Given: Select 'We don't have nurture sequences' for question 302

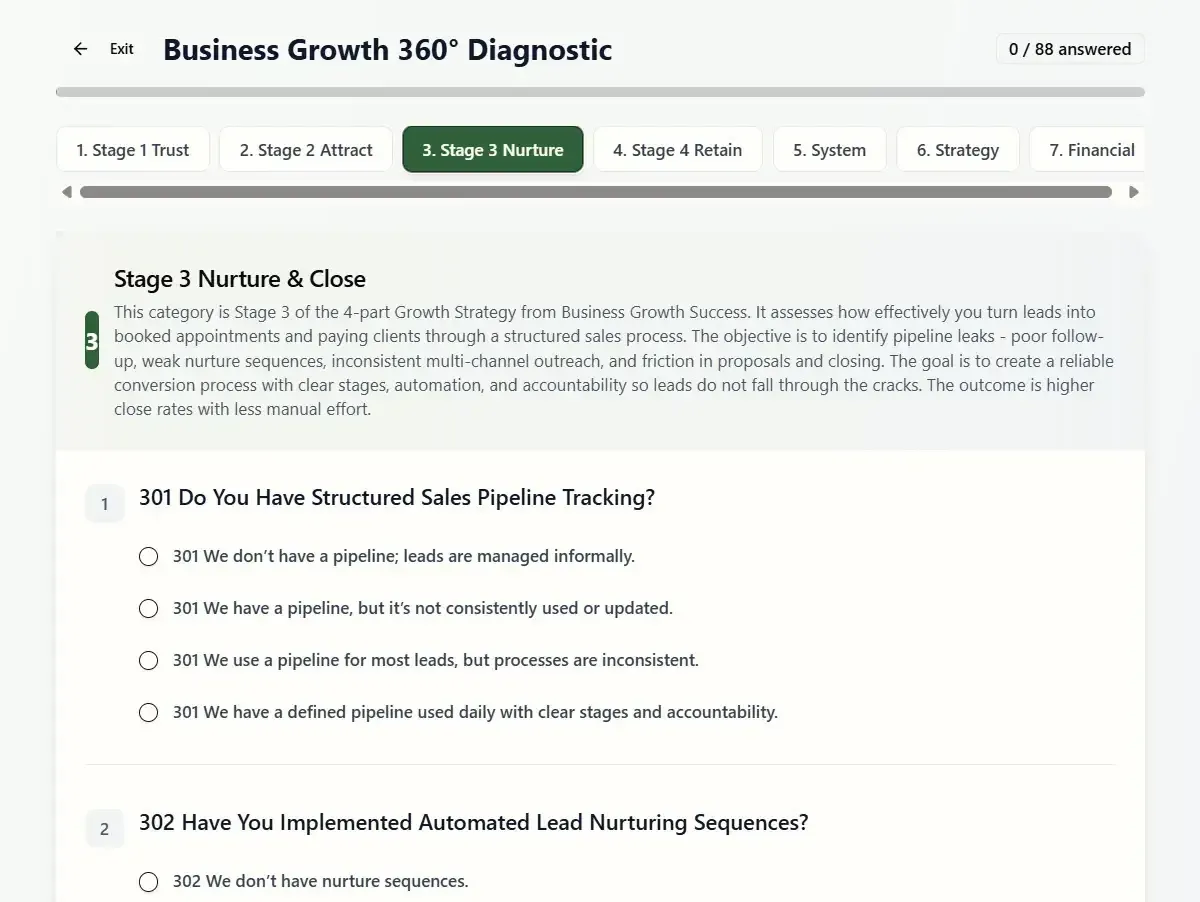Looking at the screenshot, I should (x=148, y=881).
